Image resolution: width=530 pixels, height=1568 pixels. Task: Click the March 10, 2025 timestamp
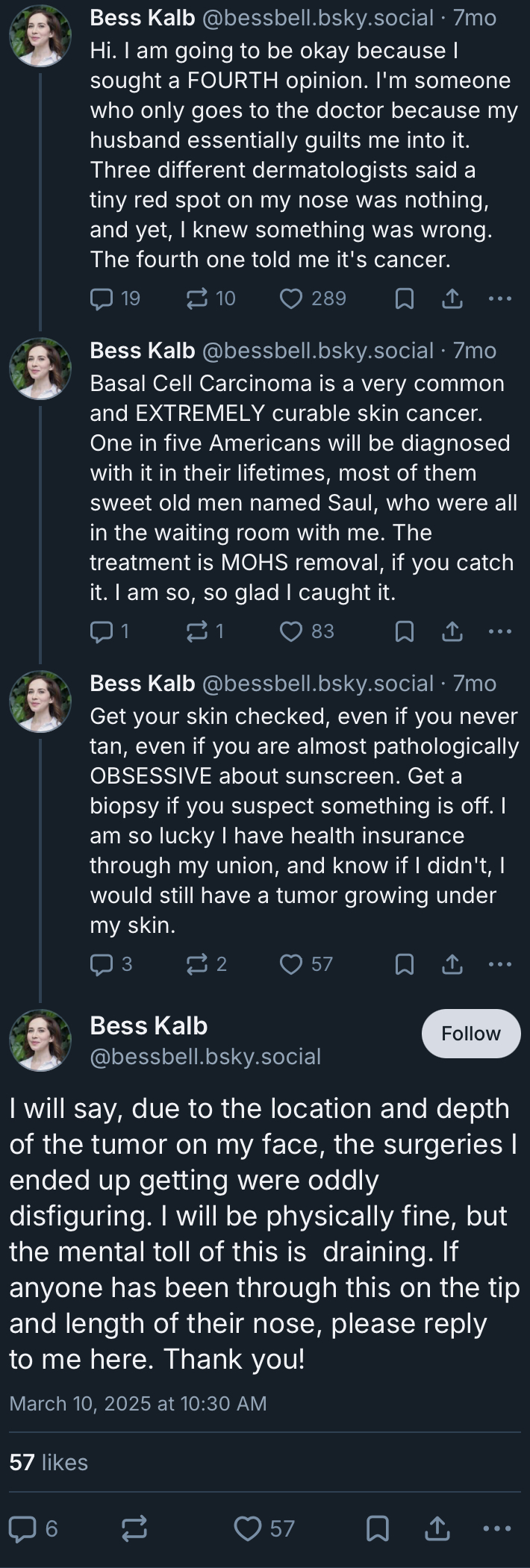[137, 1403]
